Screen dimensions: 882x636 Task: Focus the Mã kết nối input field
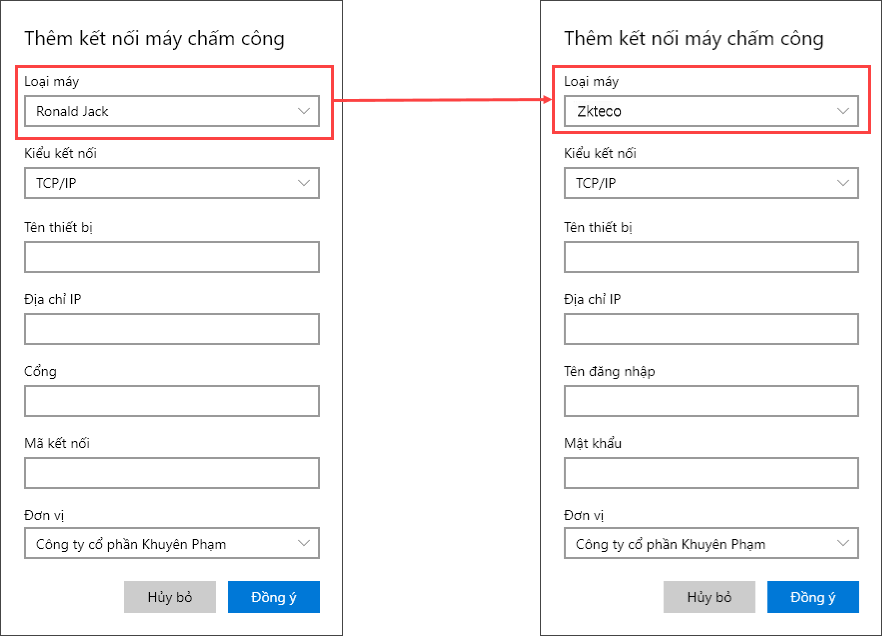tap(171, 473)
